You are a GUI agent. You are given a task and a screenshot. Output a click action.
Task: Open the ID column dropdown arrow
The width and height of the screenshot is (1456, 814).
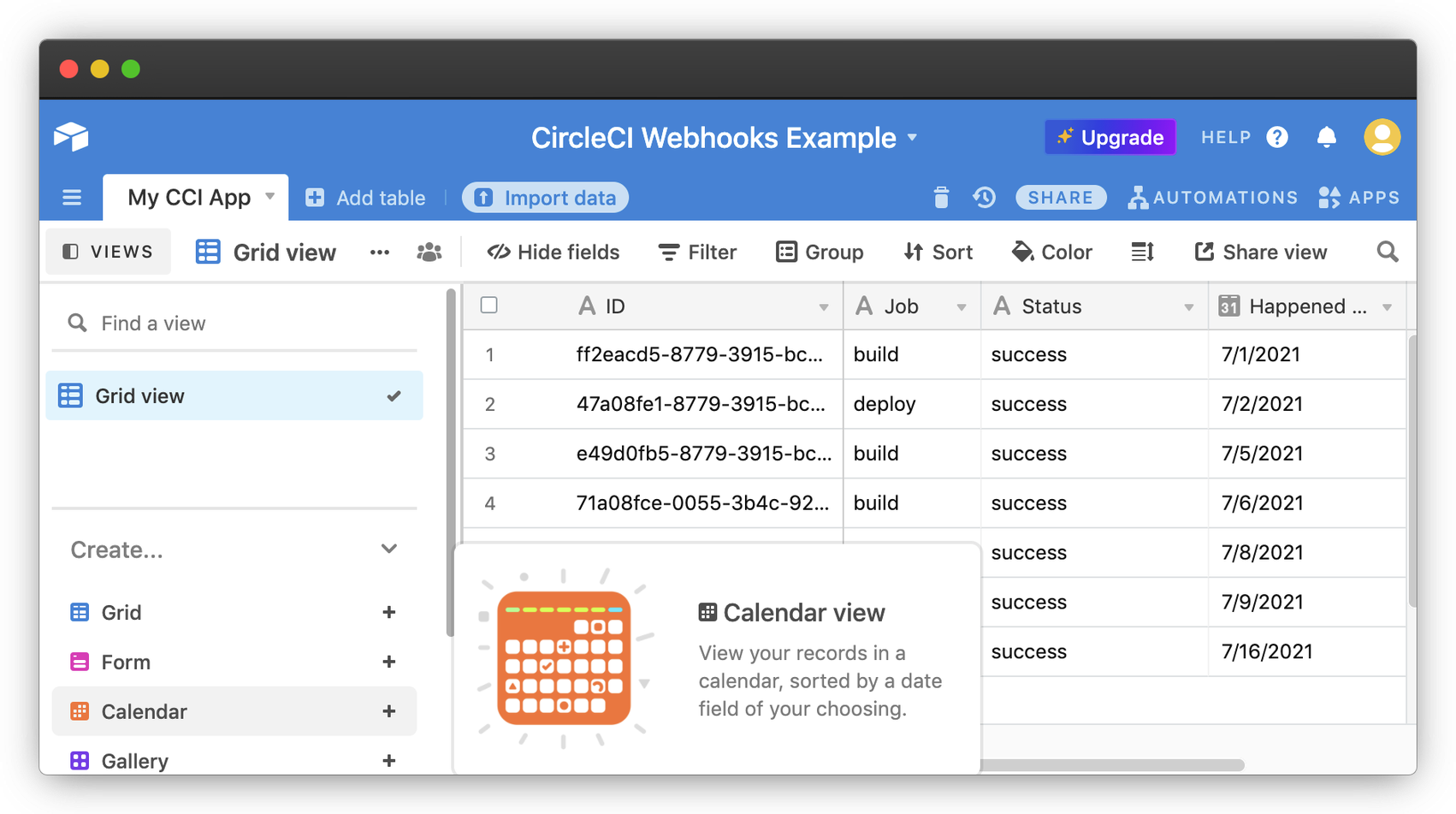click(824, 307)
